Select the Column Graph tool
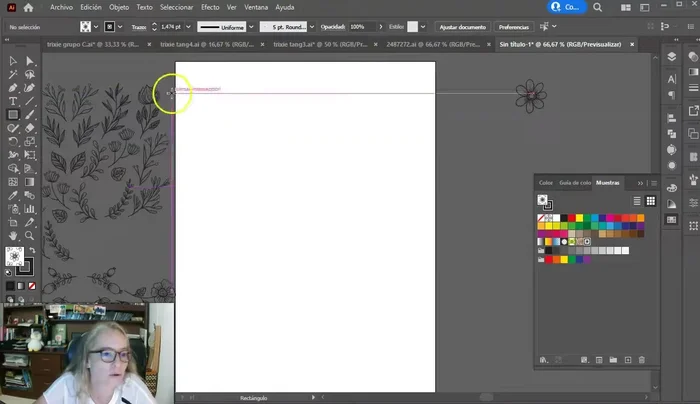The image size is (700, 404). coord(29,208)
